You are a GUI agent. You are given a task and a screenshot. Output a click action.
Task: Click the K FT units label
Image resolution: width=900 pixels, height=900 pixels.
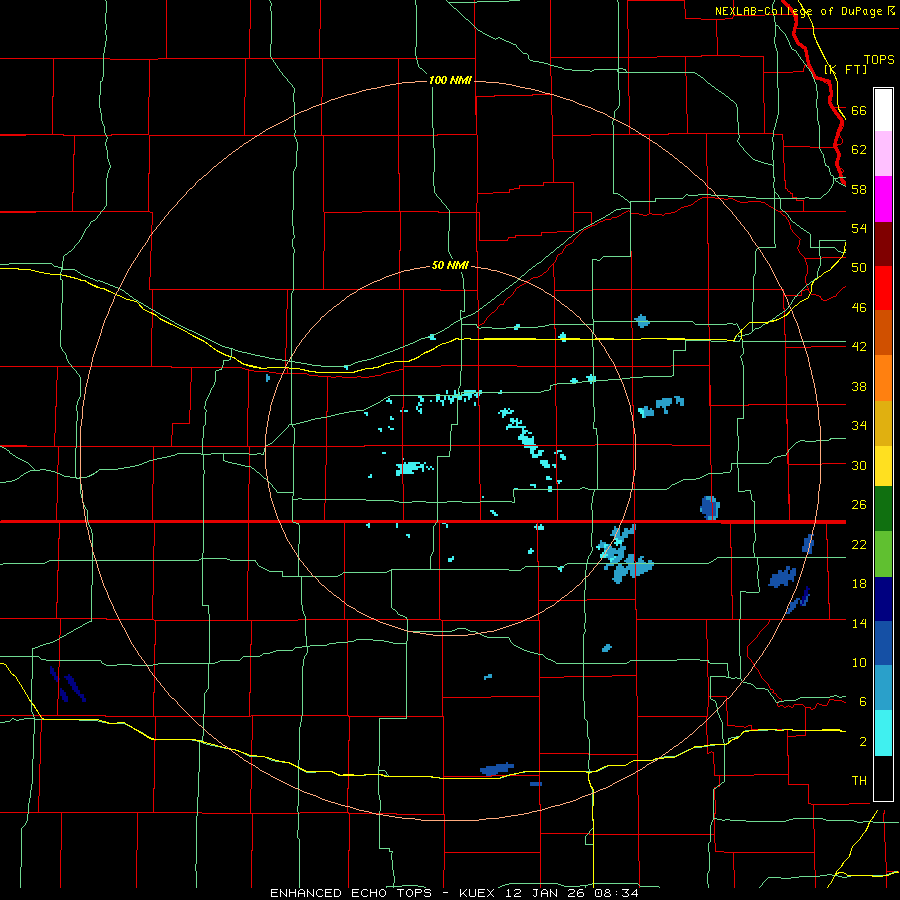[845, 69]
